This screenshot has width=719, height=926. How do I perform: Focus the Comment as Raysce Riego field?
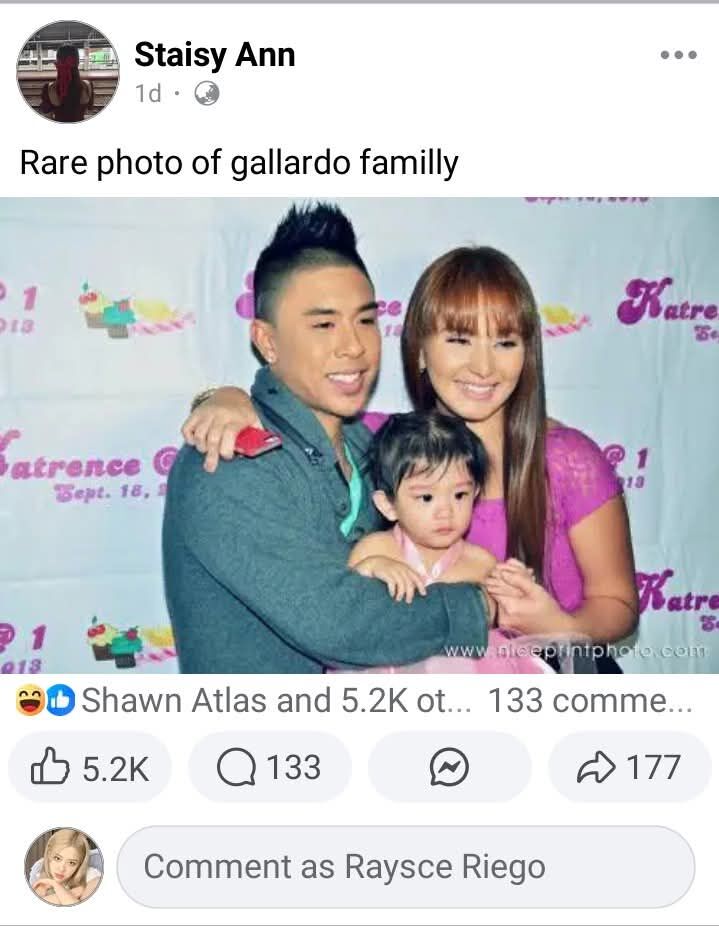coord(406,866)
